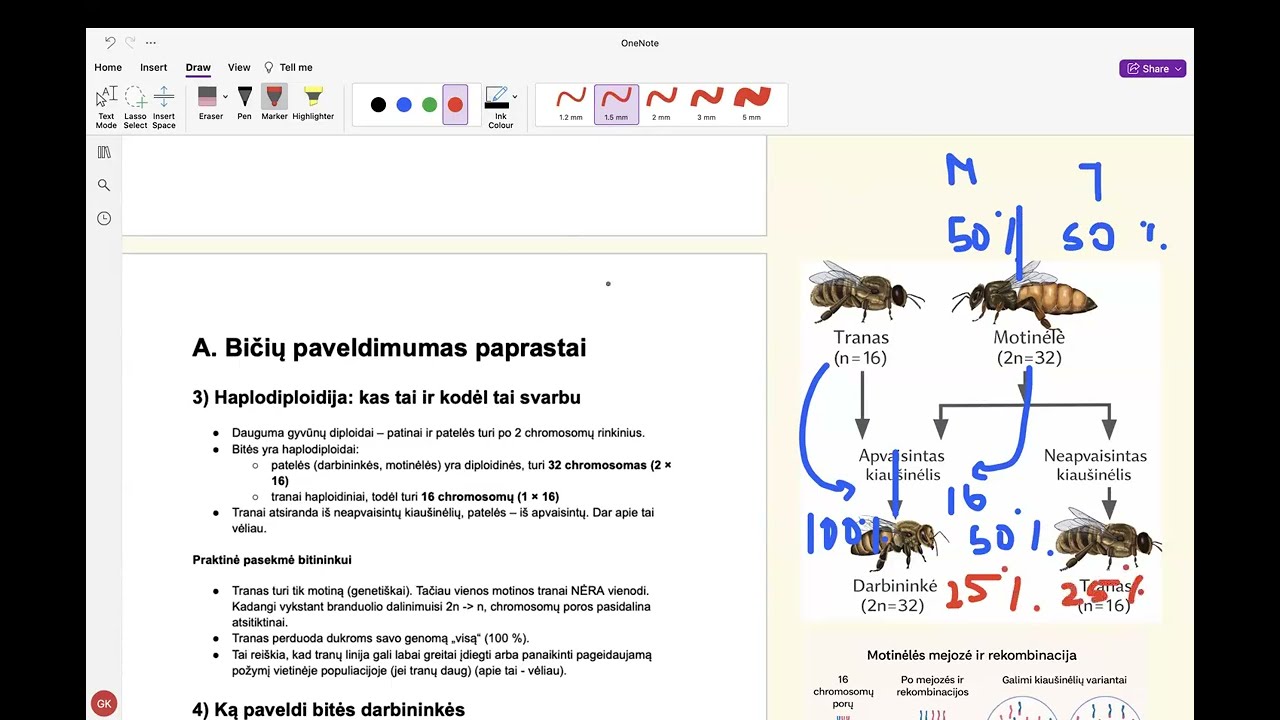Image resolution: width=1280 pixels, height=720 pixels.
Task: Redo the last action
Action: coord(130,43)
